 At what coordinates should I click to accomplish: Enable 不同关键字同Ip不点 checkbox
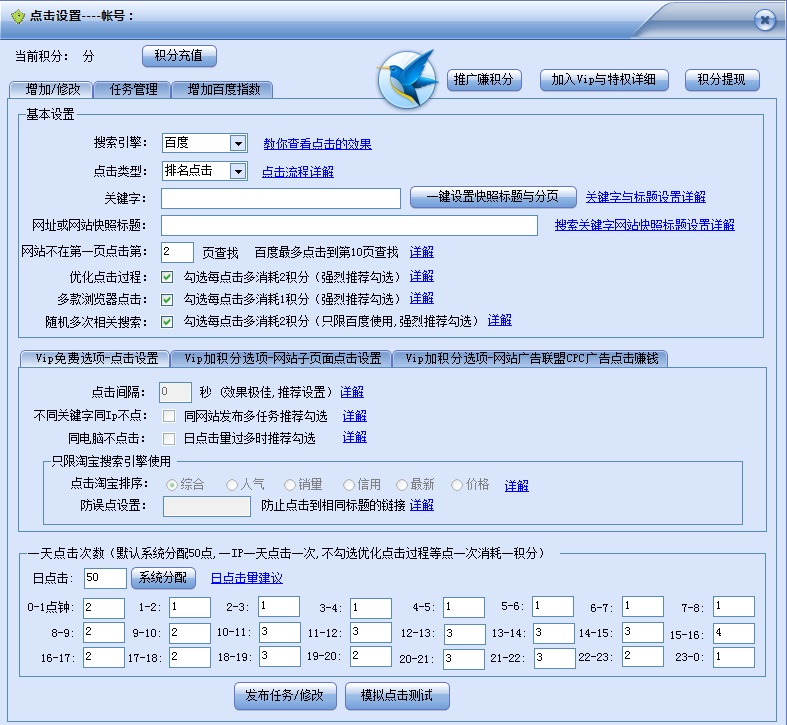tap(169, 416)
